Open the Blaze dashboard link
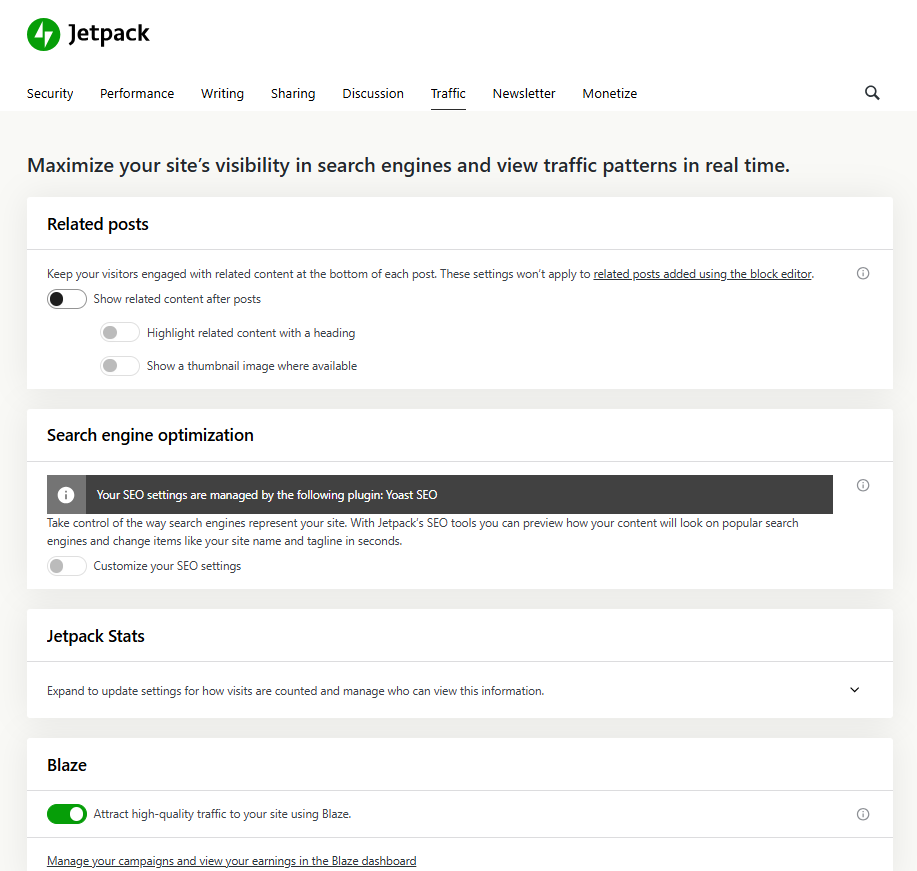 pos(231,860)
